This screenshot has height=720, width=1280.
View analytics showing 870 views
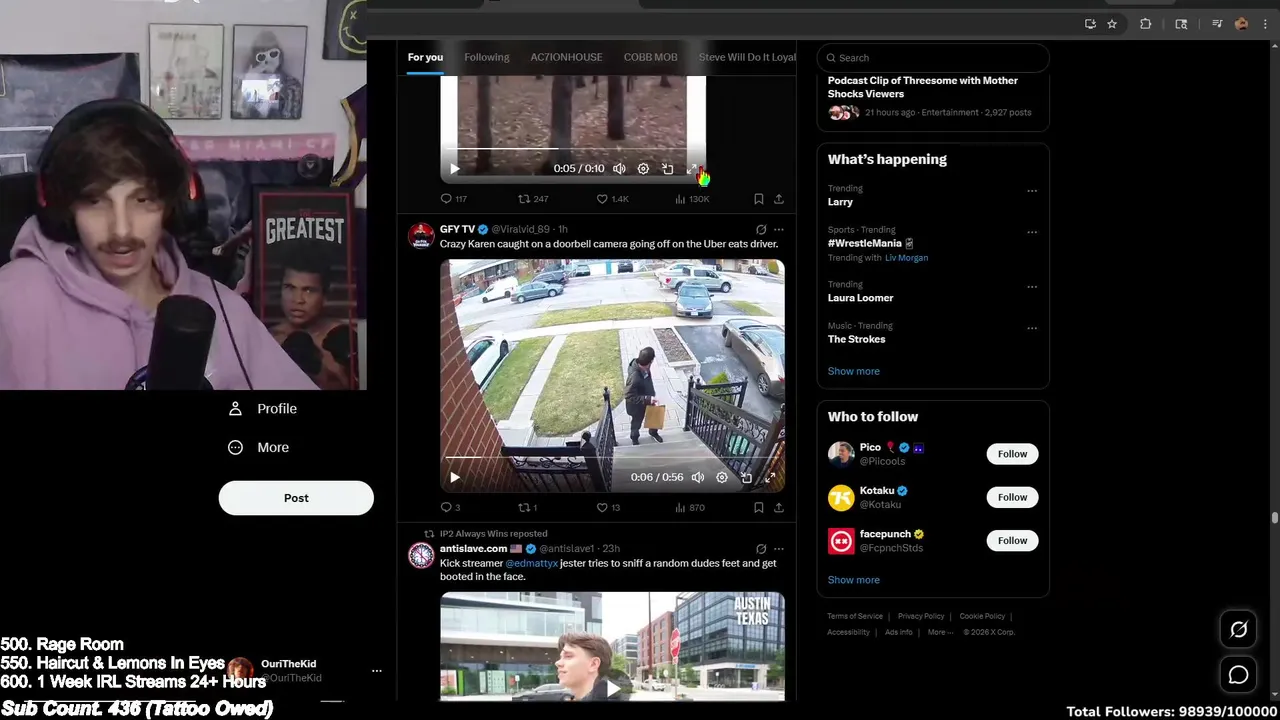click(690, 507)
